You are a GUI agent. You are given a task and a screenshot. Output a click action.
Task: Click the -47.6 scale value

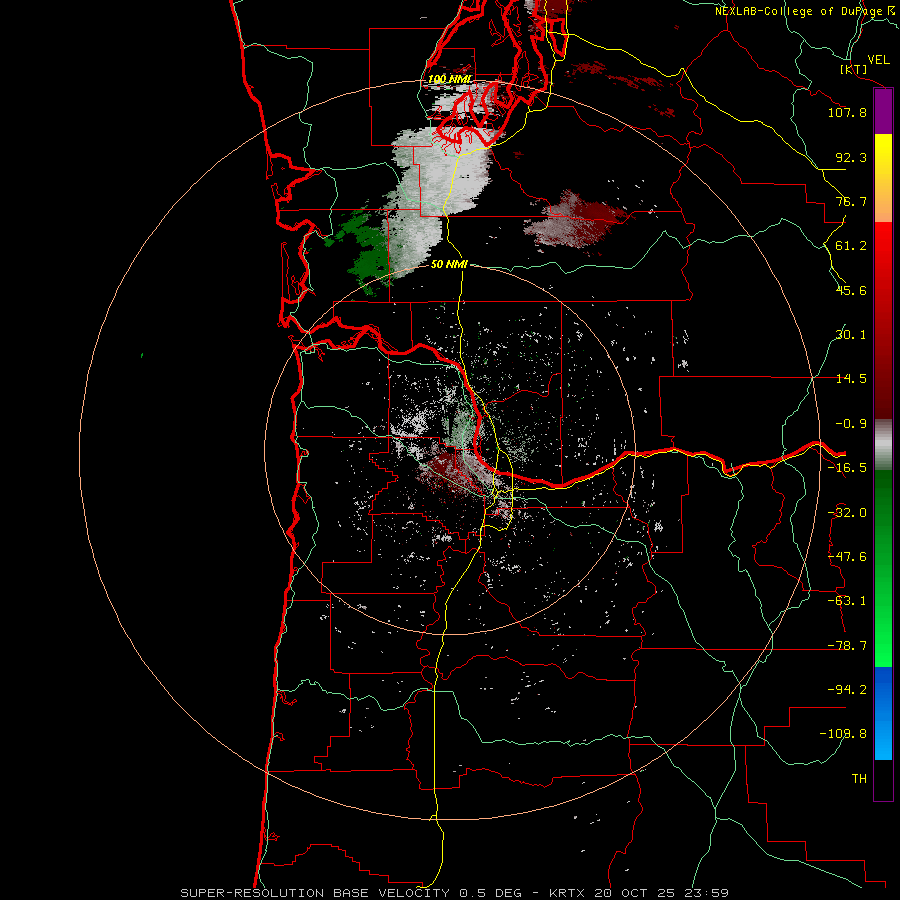847,557
